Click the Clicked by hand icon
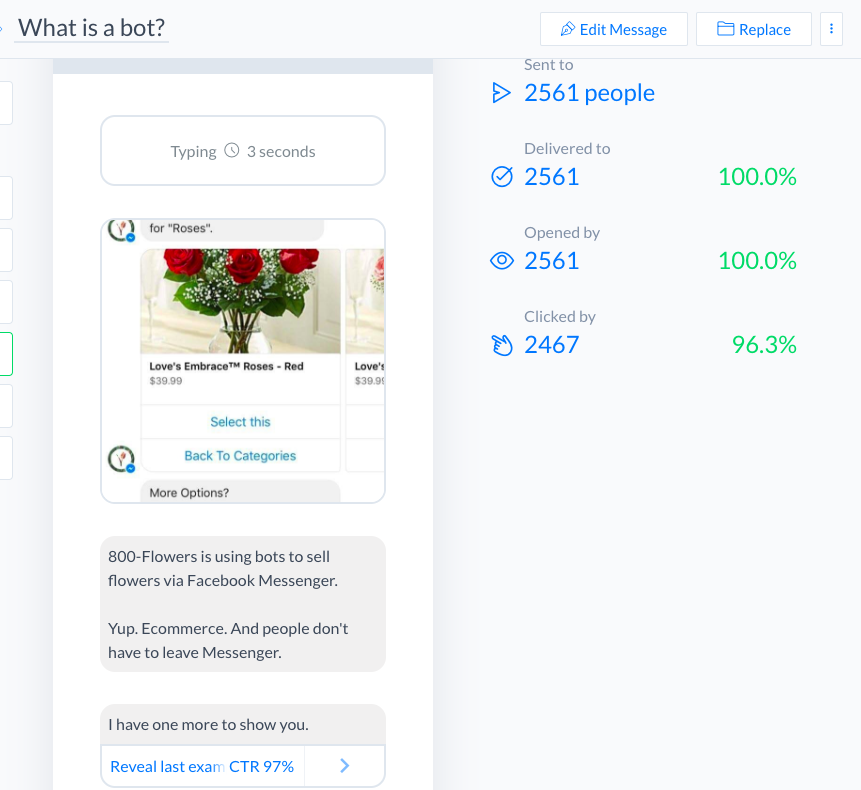 coord(501,345)
